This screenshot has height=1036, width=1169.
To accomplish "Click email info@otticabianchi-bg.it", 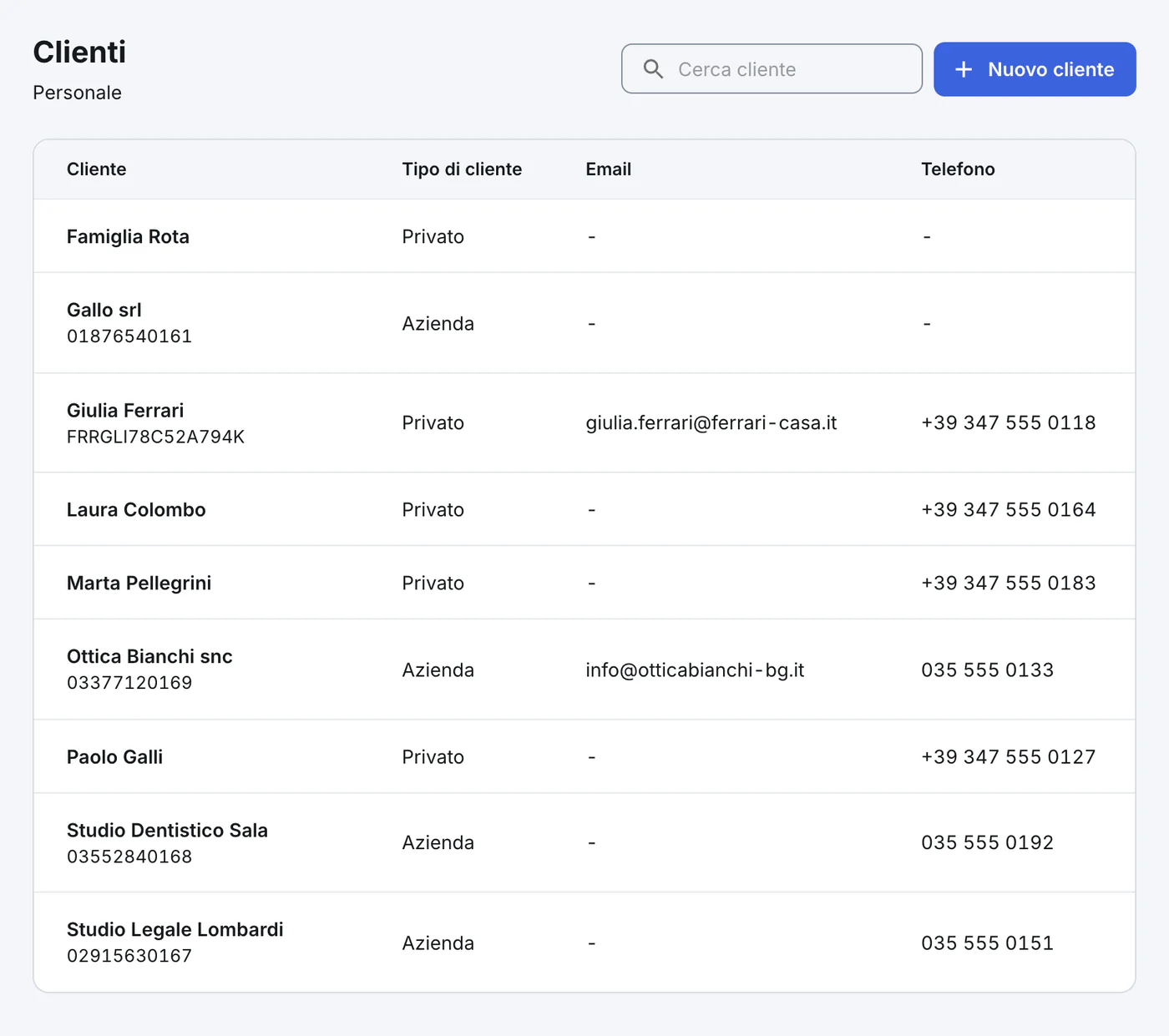I will click(x=695, y=670).
